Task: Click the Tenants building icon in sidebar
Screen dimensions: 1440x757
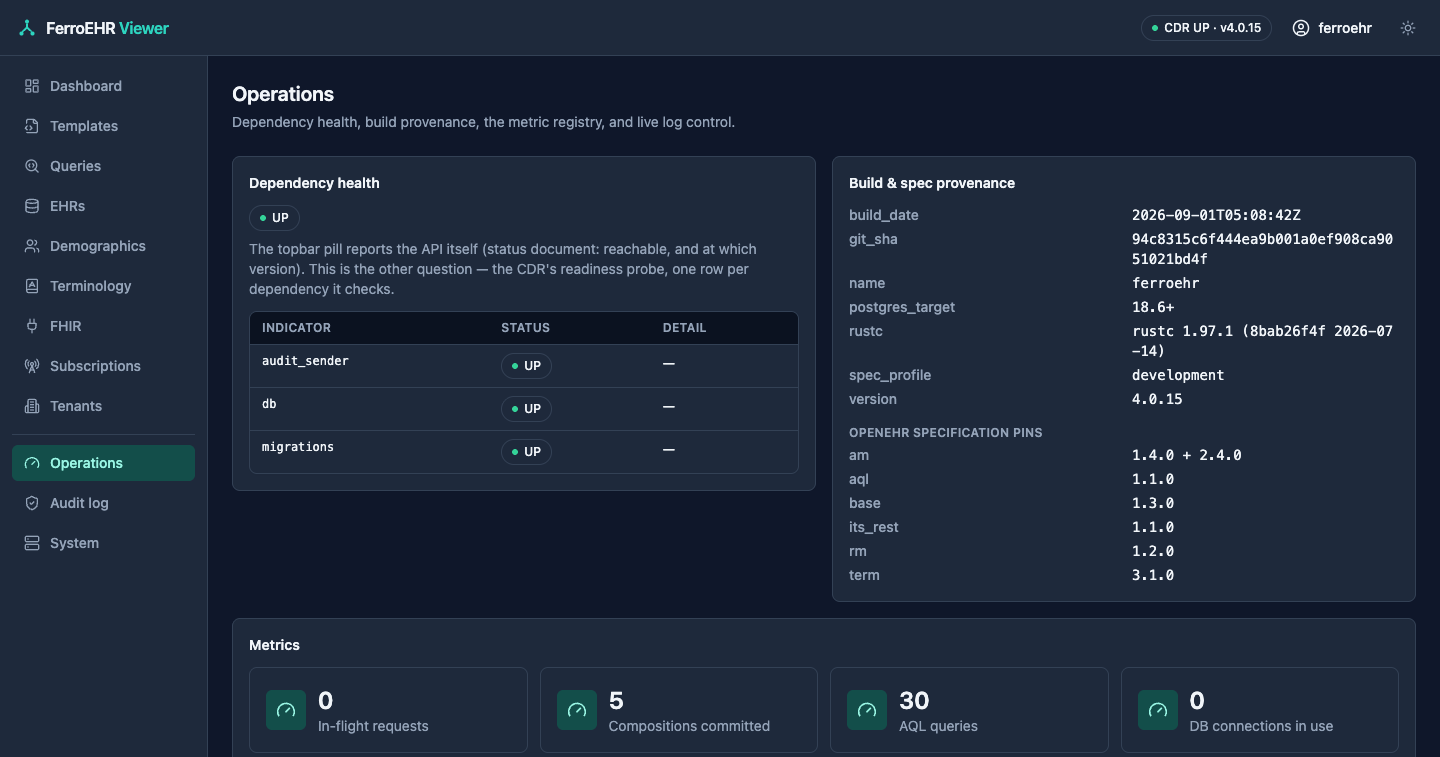Action: coord(32,406)
